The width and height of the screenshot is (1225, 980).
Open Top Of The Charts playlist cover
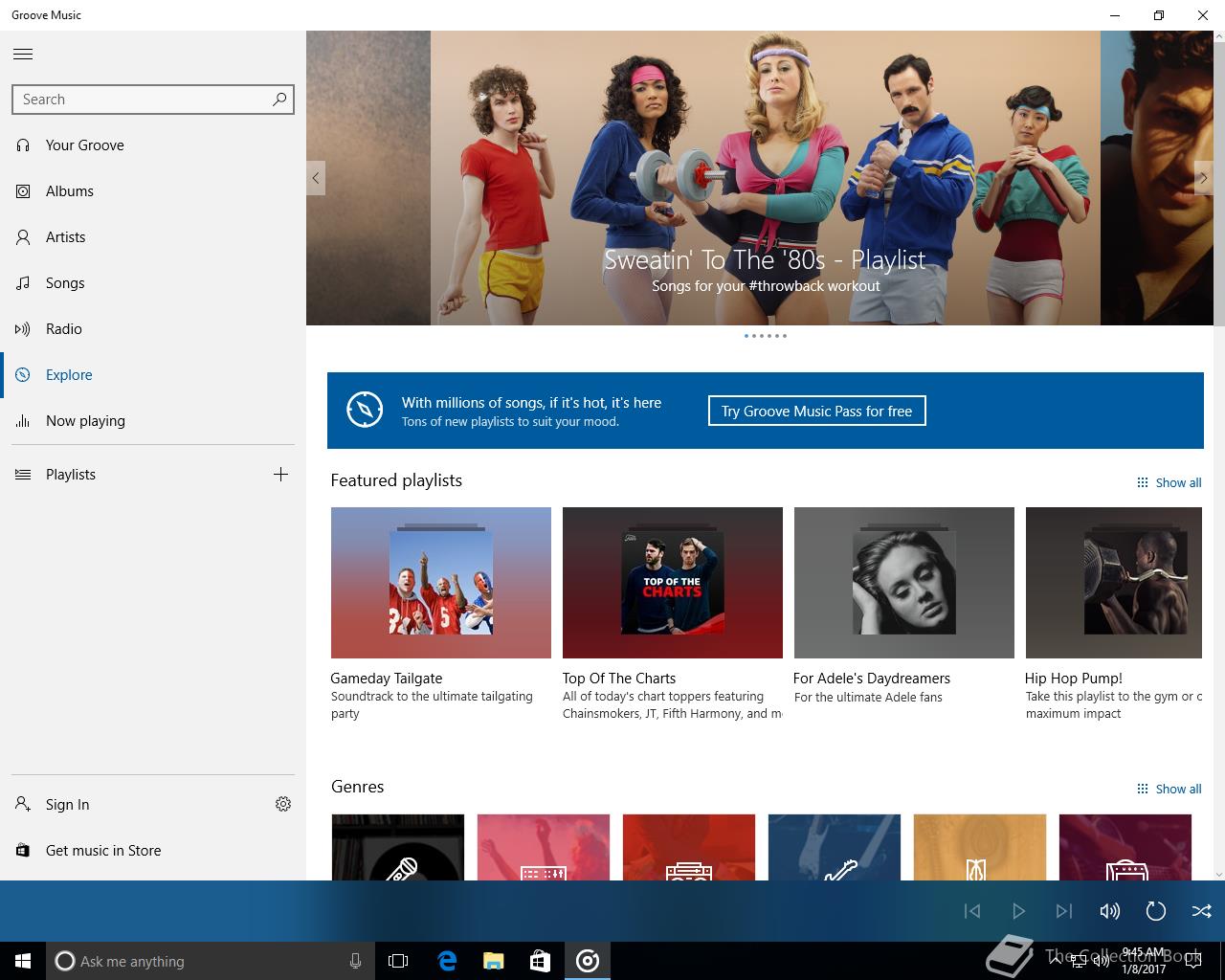point(673,583)
